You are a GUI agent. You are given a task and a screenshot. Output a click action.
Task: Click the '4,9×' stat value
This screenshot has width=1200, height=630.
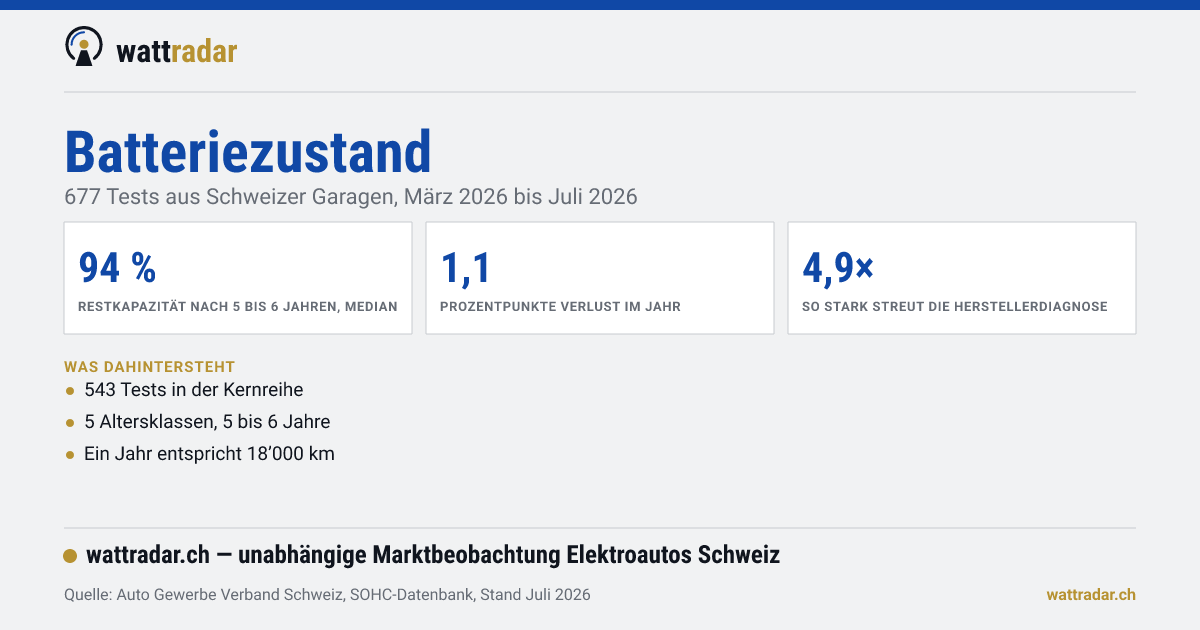pyautogui.click(x=838, y=267)
